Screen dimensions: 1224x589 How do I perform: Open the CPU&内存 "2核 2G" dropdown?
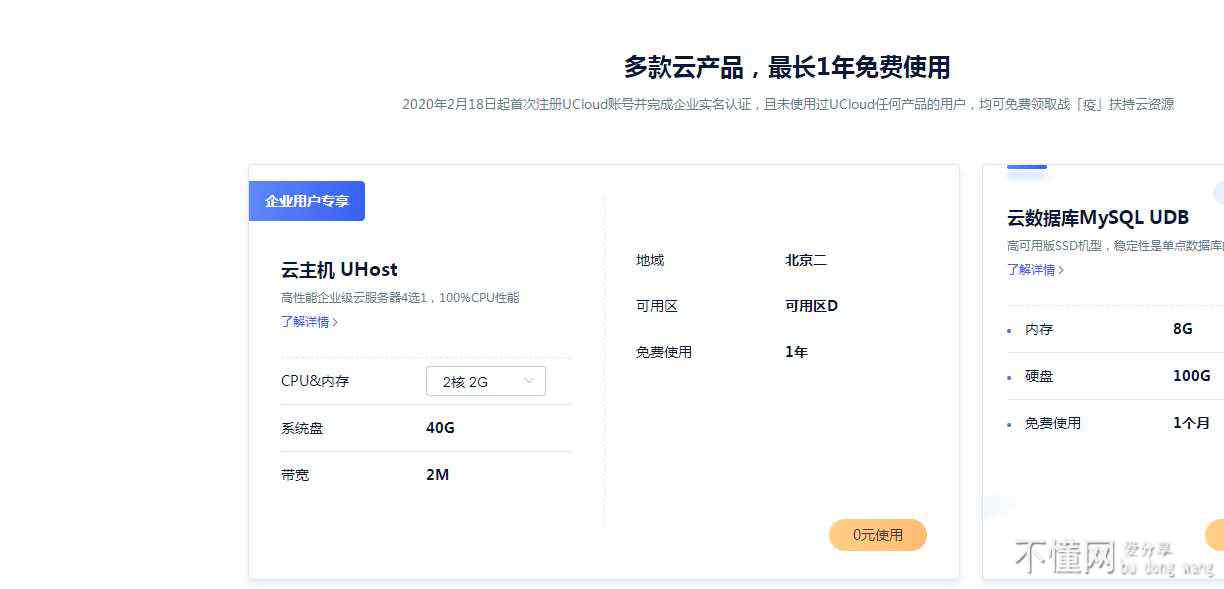pyautogui.click(x=486, y=381)
